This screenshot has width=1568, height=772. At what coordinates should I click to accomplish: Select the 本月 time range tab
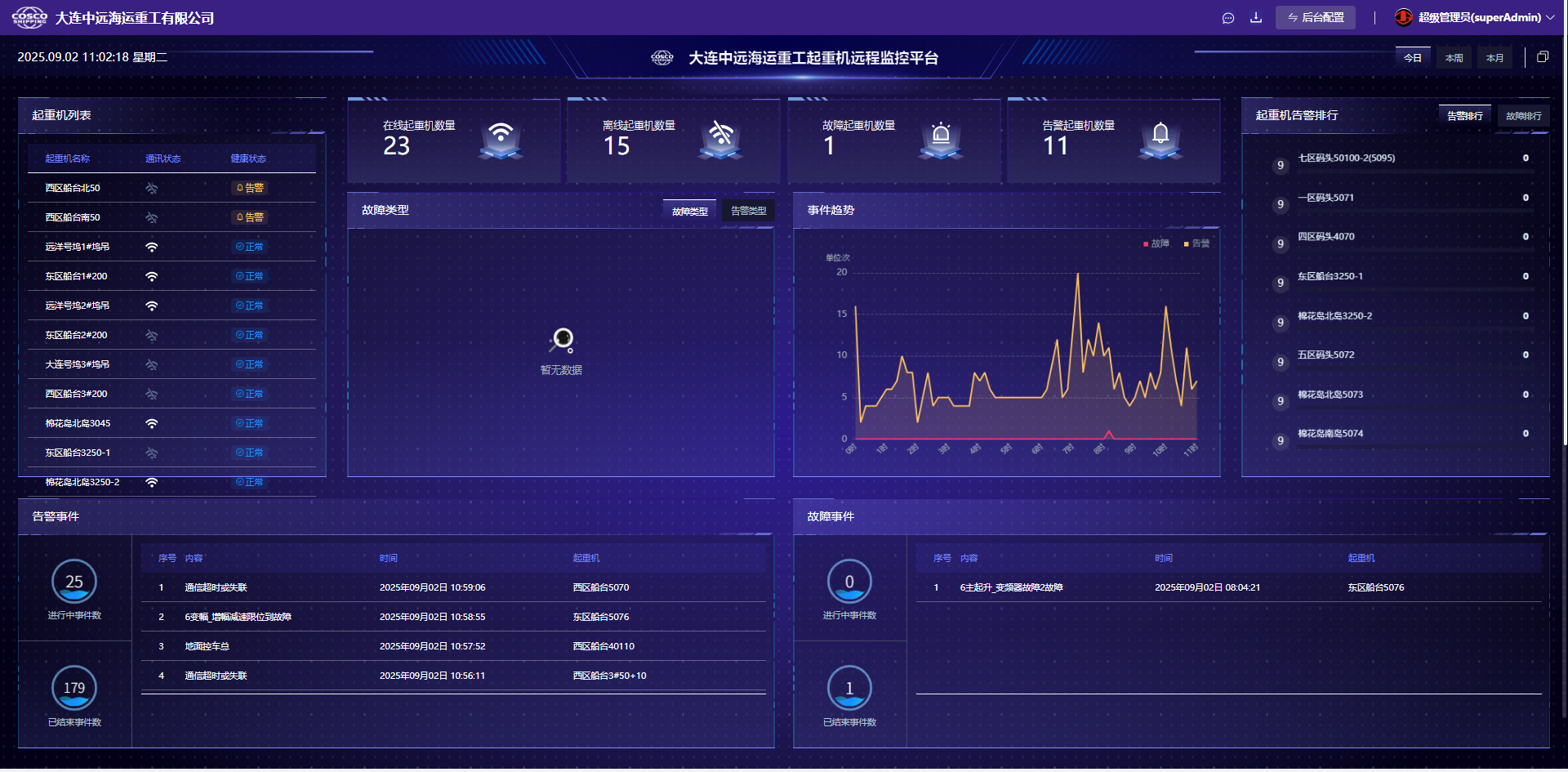(1494, 58)
